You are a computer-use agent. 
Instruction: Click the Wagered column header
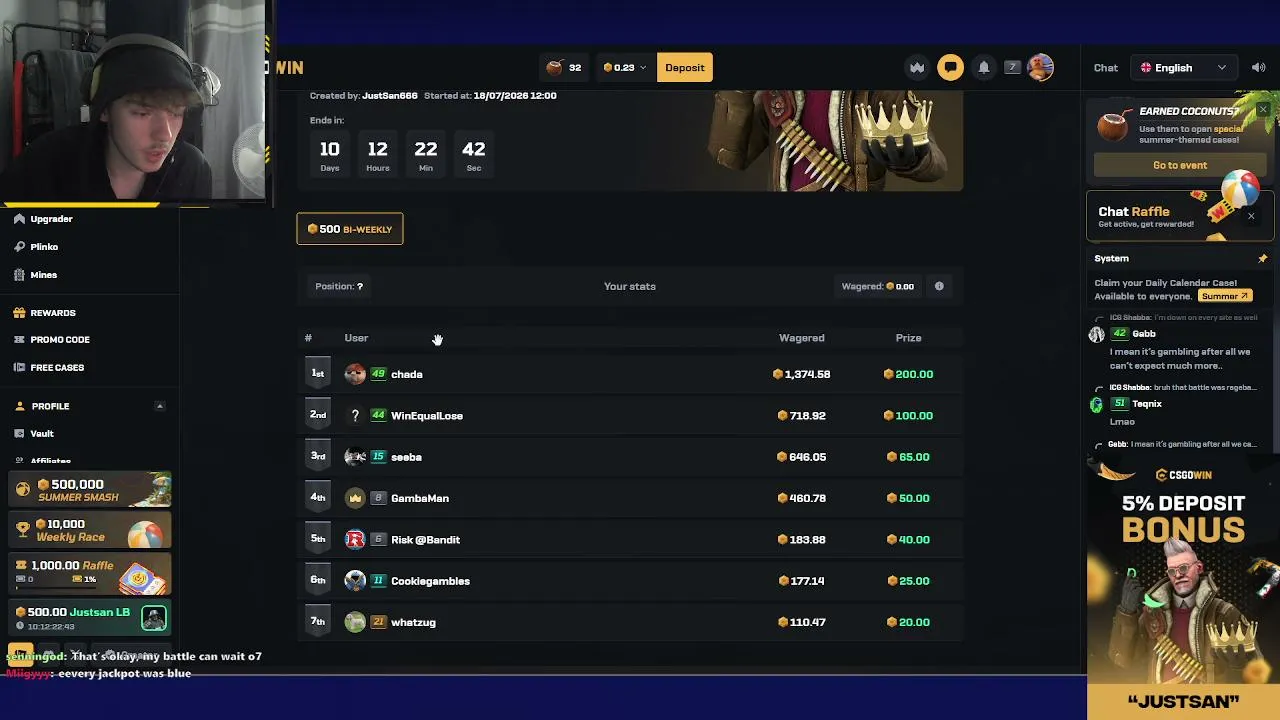coord(802,338)
